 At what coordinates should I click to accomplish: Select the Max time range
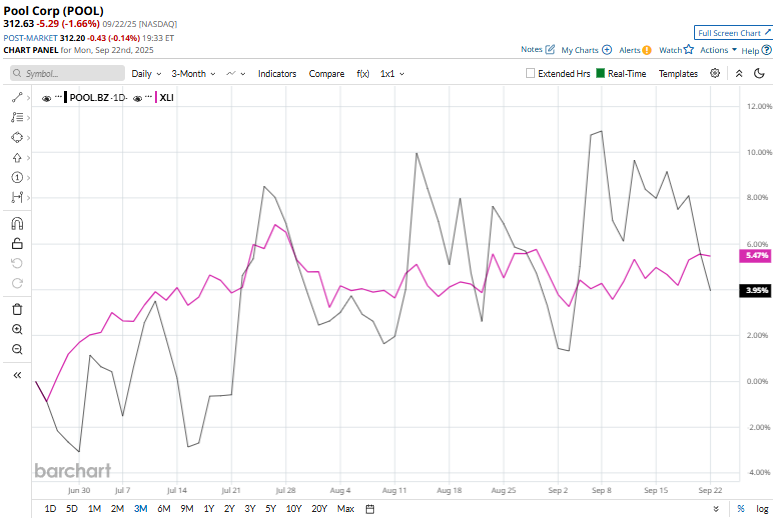pyautogui.click(x=346, y=509)
